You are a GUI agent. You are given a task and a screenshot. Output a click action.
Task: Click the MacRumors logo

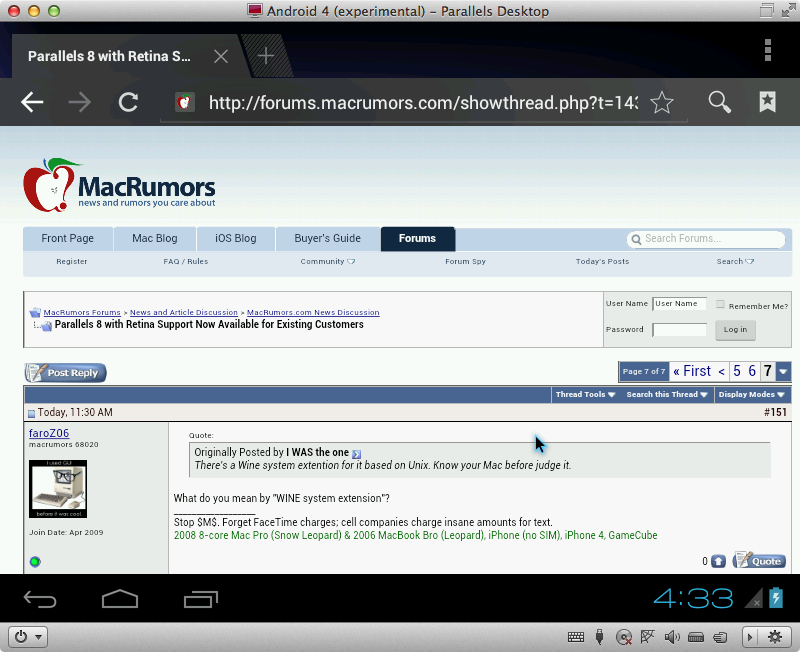(x=119, y=185)
